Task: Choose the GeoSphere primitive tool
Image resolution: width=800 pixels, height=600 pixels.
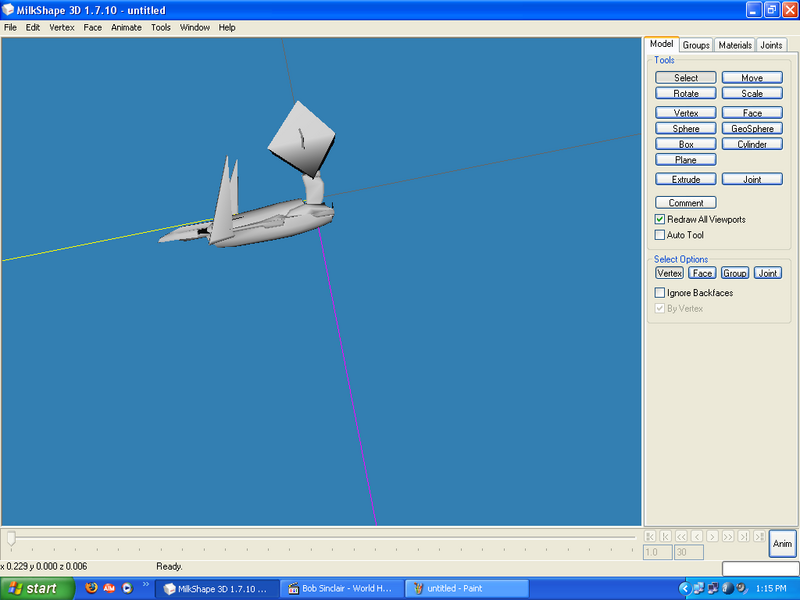Action: click(752, 129)
